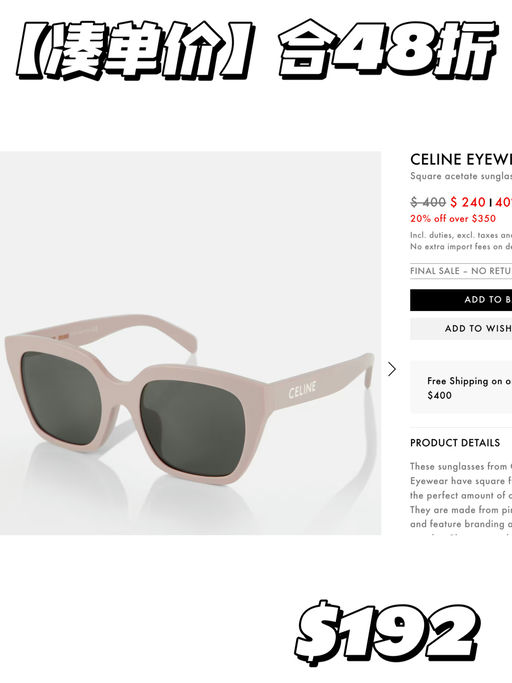Open the Free Shipping info banner

click(461, 387)
